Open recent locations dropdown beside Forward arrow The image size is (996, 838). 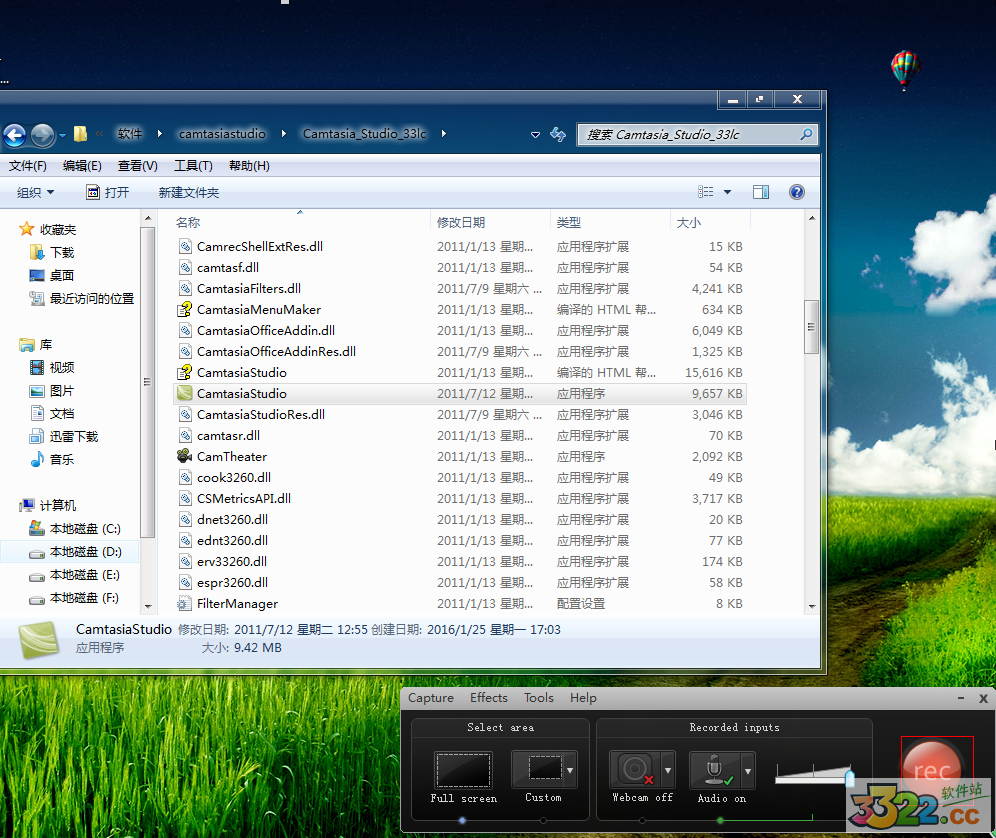[x=62, y=135]
